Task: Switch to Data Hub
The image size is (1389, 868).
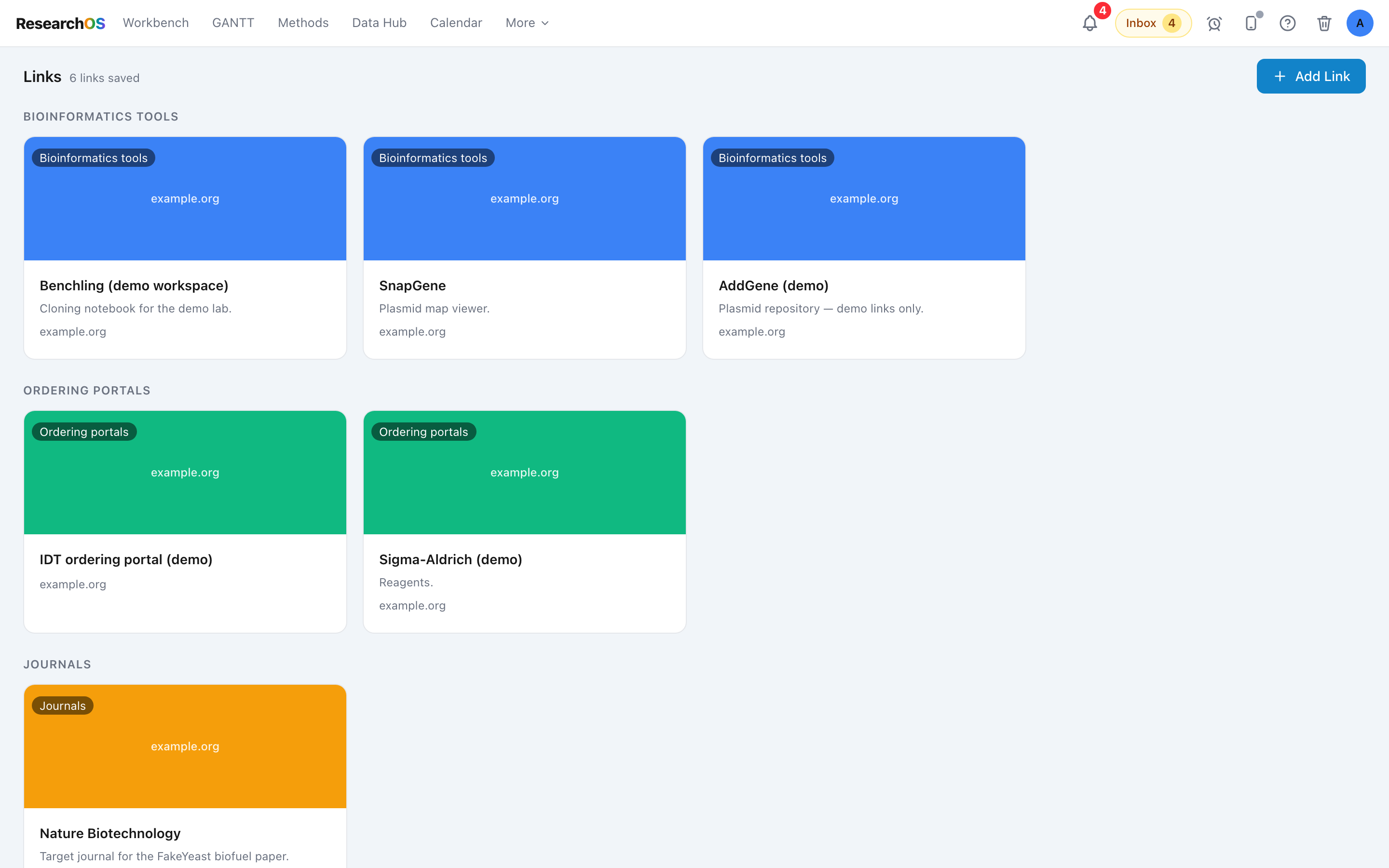Action: point(379,23)
